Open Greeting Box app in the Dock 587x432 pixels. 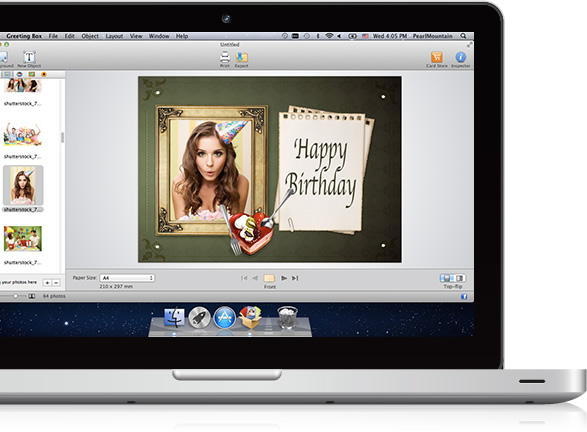point(250,317)
